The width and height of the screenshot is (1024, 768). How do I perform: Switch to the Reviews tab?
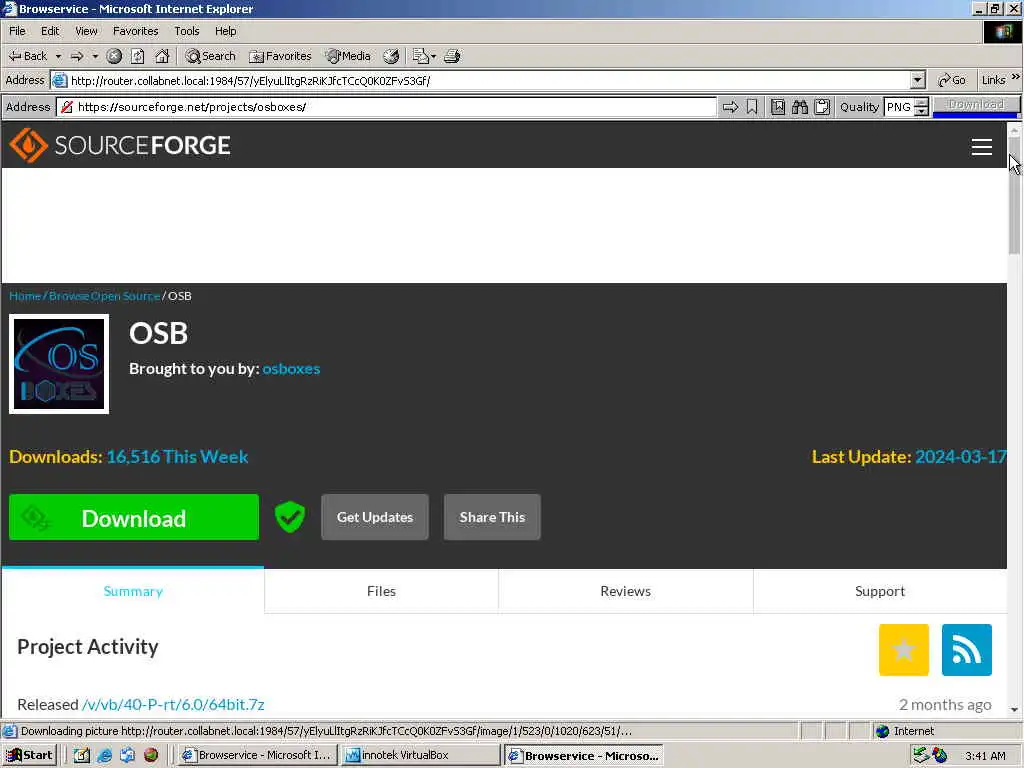626,591
